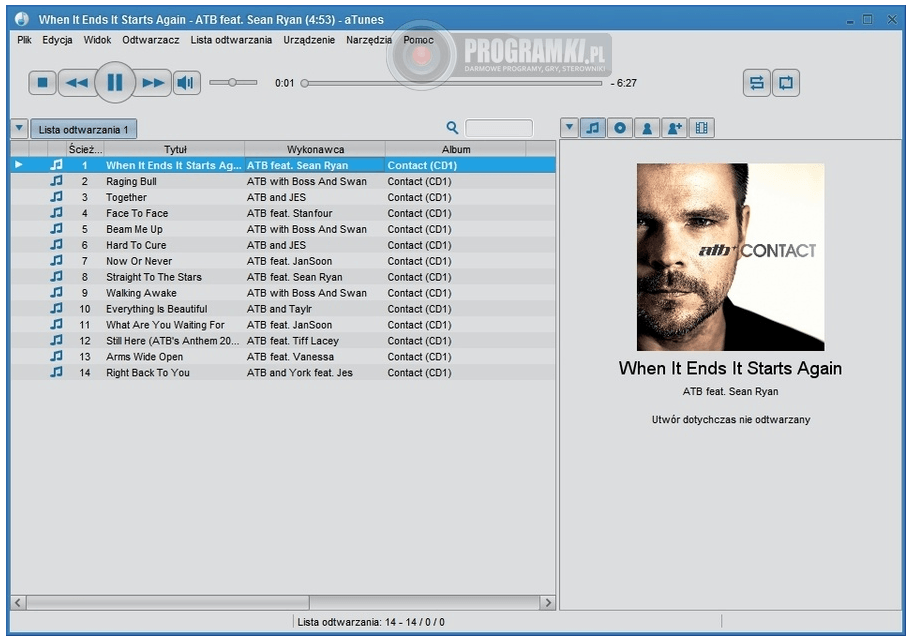Click the music note icon of Walking Awake

click(x=56, y=293)
